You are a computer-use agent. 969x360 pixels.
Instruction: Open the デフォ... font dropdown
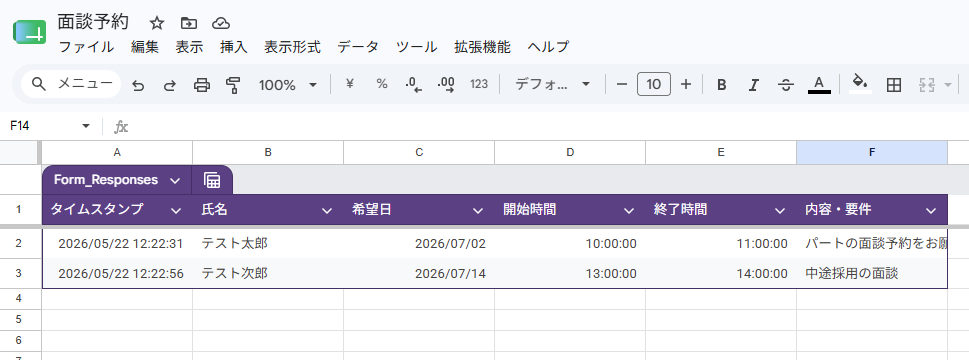click(x=552, y=85)
